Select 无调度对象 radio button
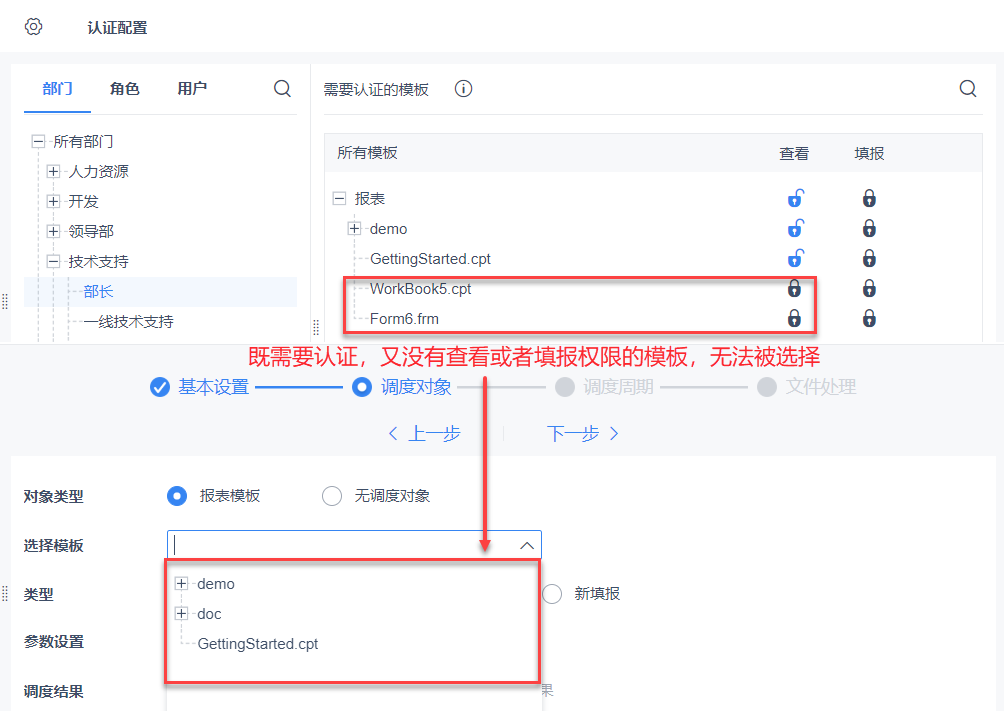Image resolution: width=1004 pixels, height=711 pixels. tap(332, 496)
